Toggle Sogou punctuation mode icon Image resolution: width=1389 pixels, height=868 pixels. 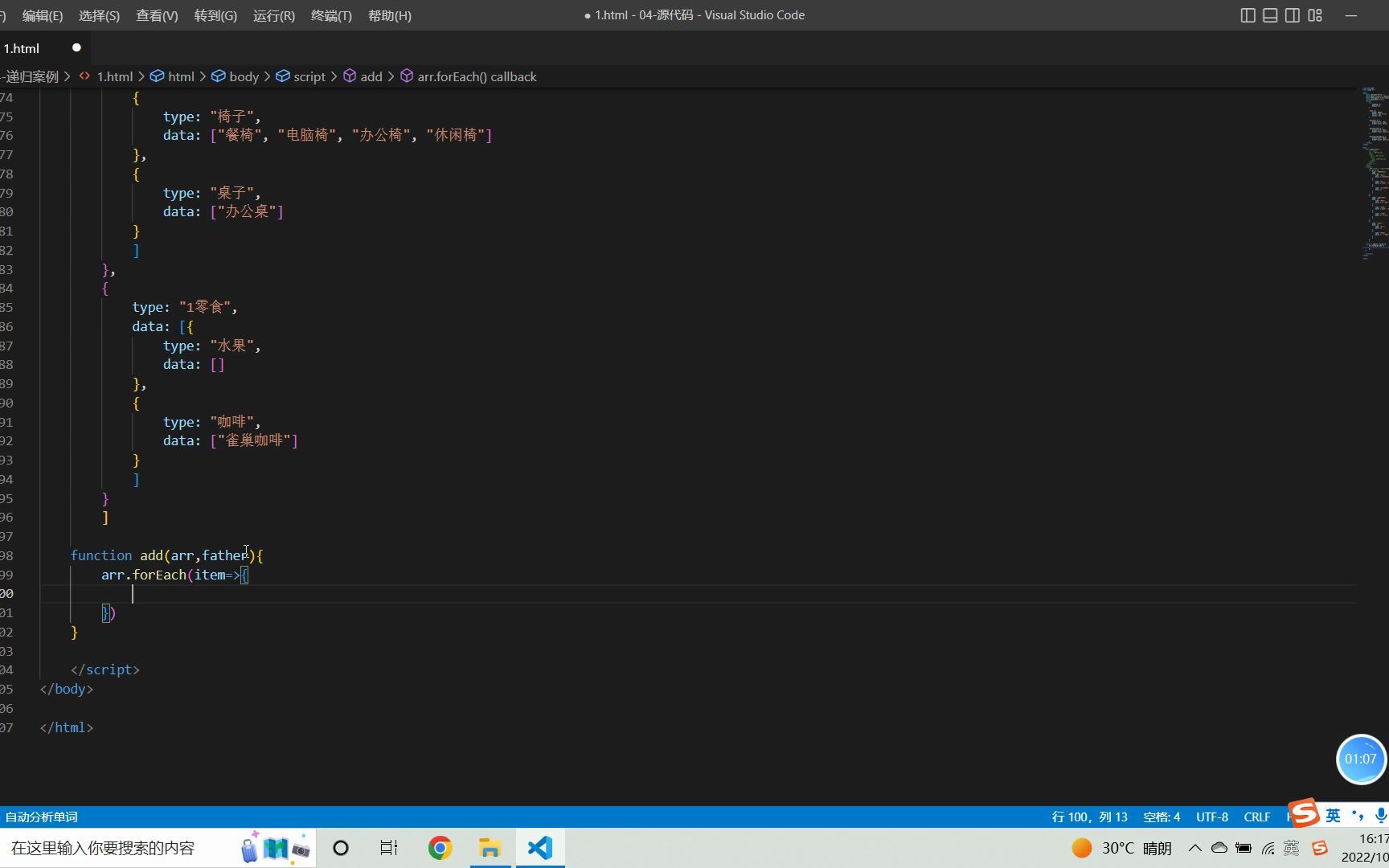pos(1358,816)
